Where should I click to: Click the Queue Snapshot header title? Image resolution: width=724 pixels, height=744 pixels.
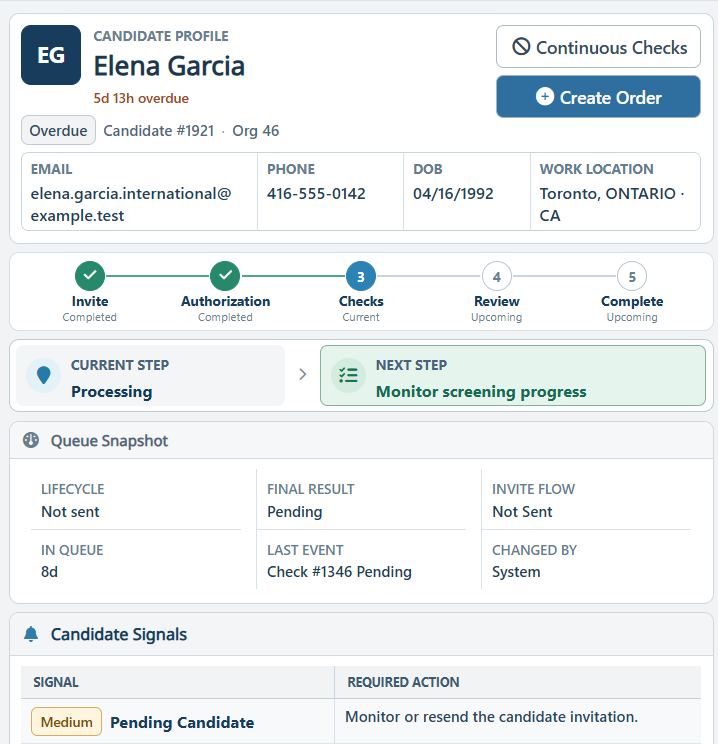point(109,441)
